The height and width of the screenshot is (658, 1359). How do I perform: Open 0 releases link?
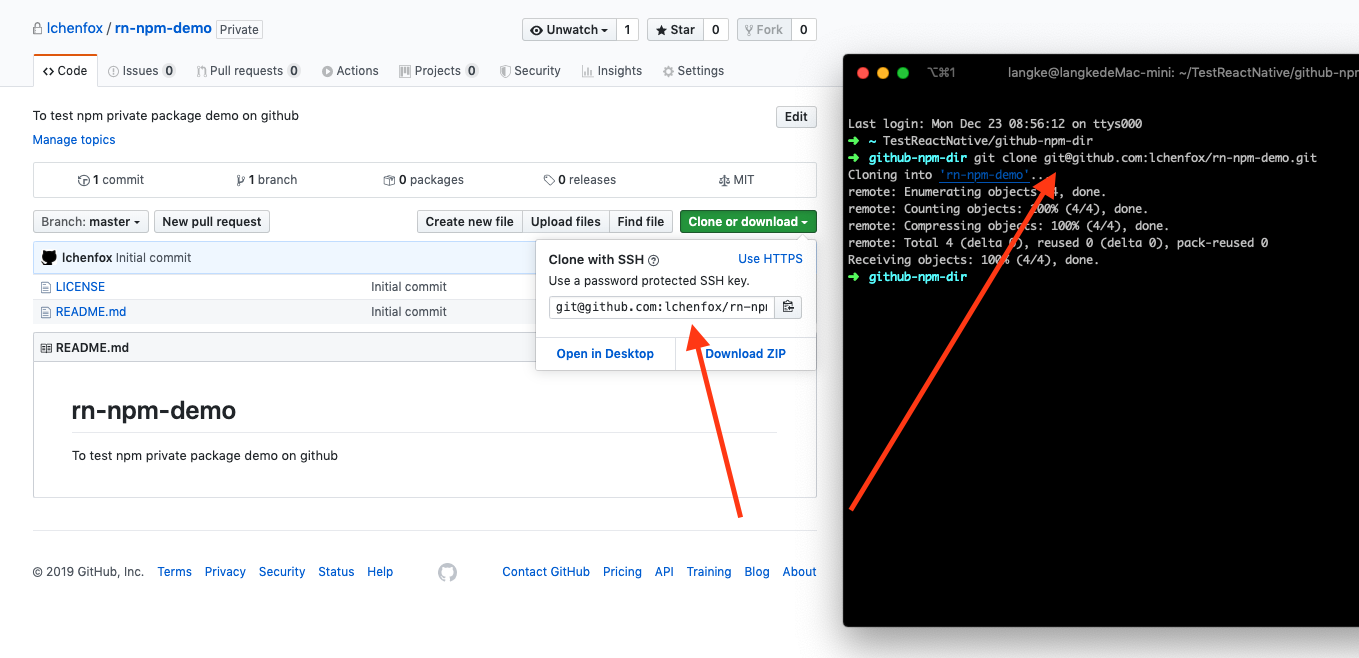pyautogui.click(x=580, y=180)
